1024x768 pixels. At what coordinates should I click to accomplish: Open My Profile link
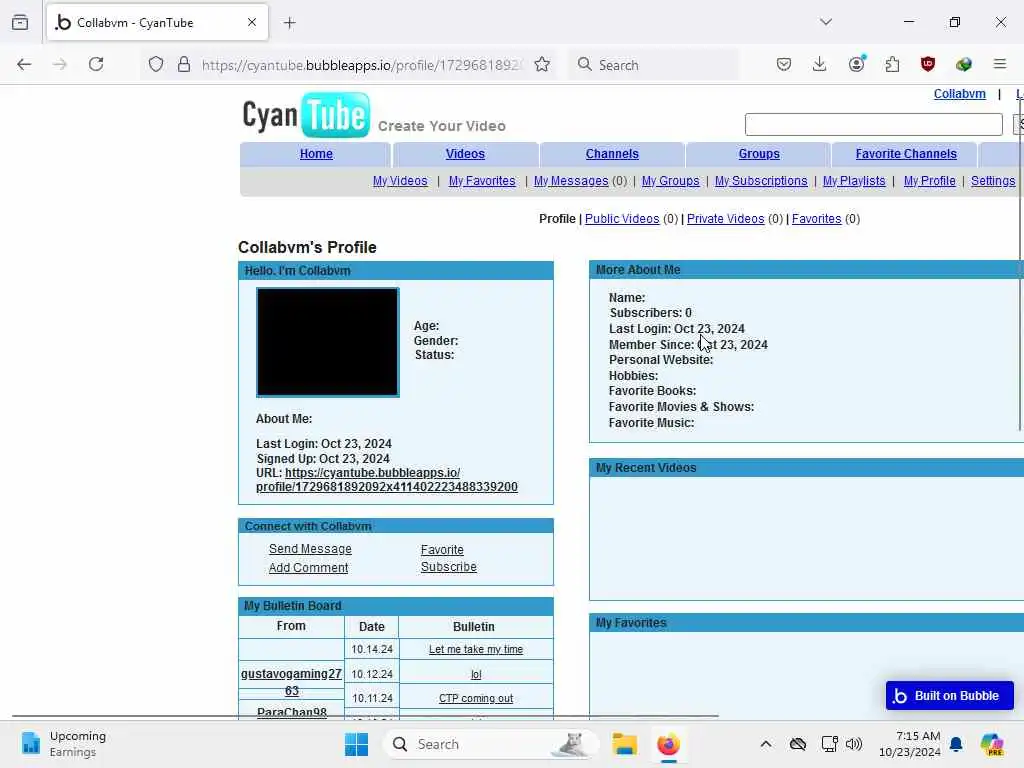pyautogui.click(x=929, y=181)
